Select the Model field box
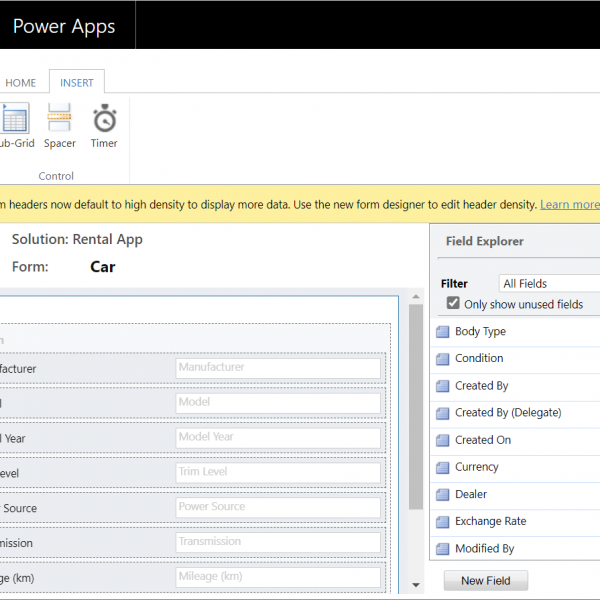600x600 pixels. (x=278, y=403)
